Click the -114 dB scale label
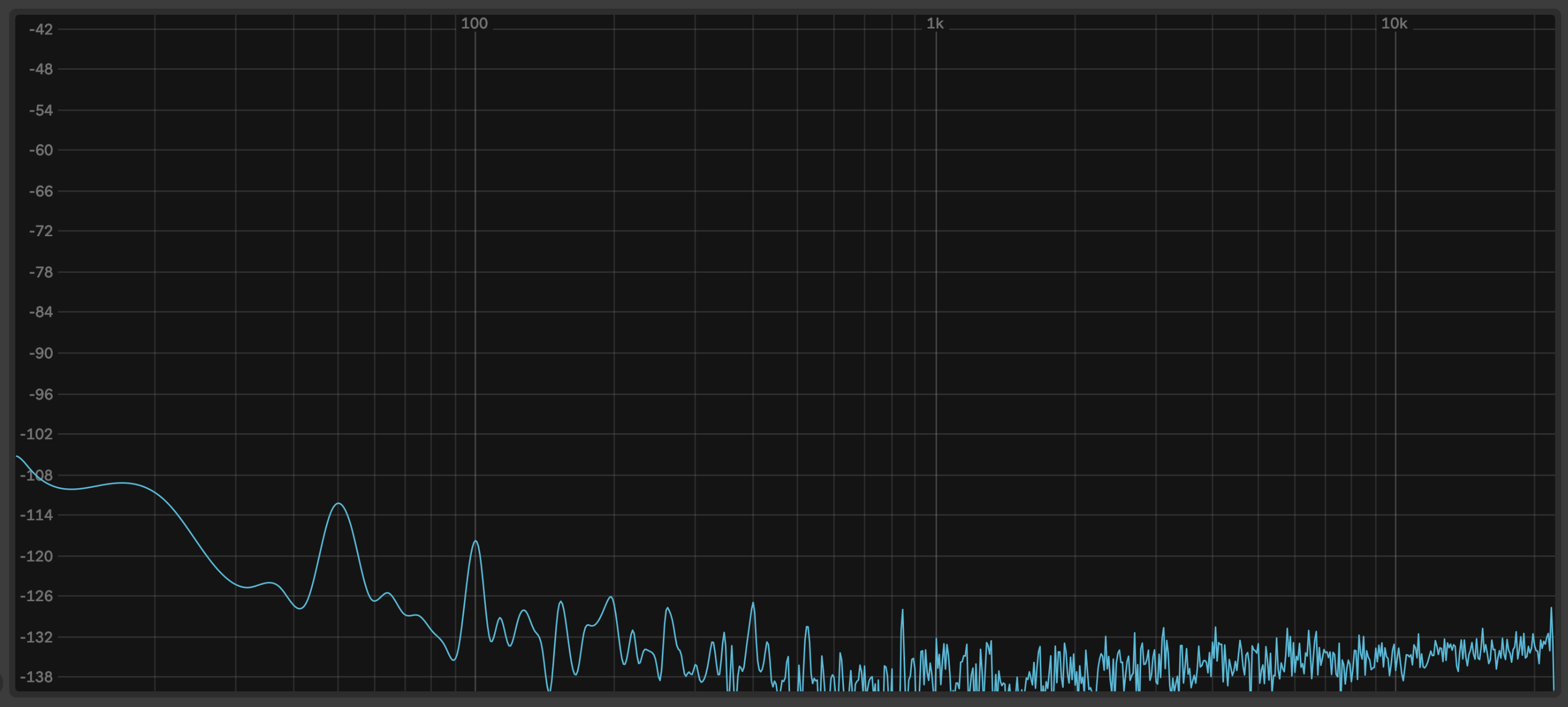Image resolution: width=1568 pixels, height=707 pixels. pyautogui.click(x=37, y=515)
